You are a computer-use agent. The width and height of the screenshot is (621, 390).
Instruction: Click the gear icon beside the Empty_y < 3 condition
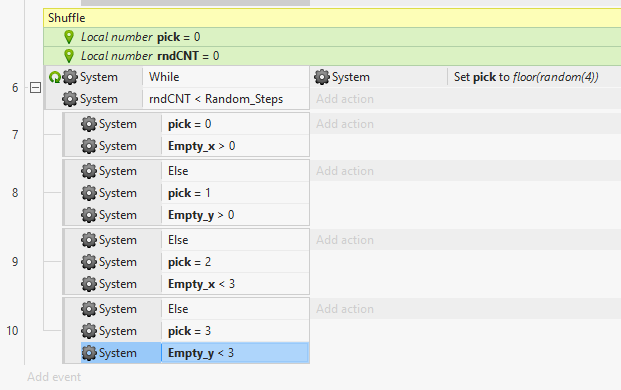pos(89,353)
